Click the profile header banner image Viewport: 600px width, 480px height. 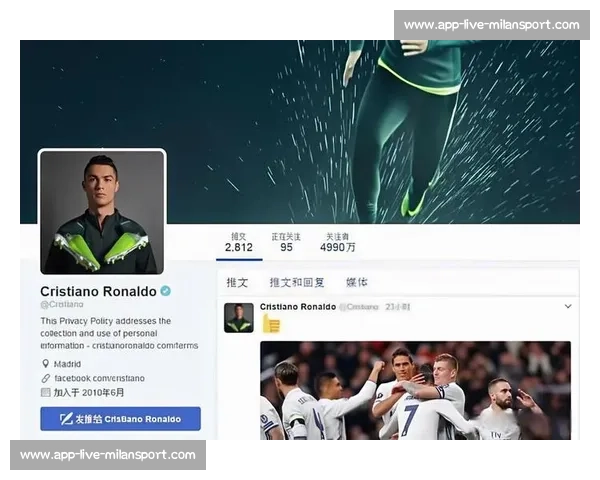coord(300,132)
